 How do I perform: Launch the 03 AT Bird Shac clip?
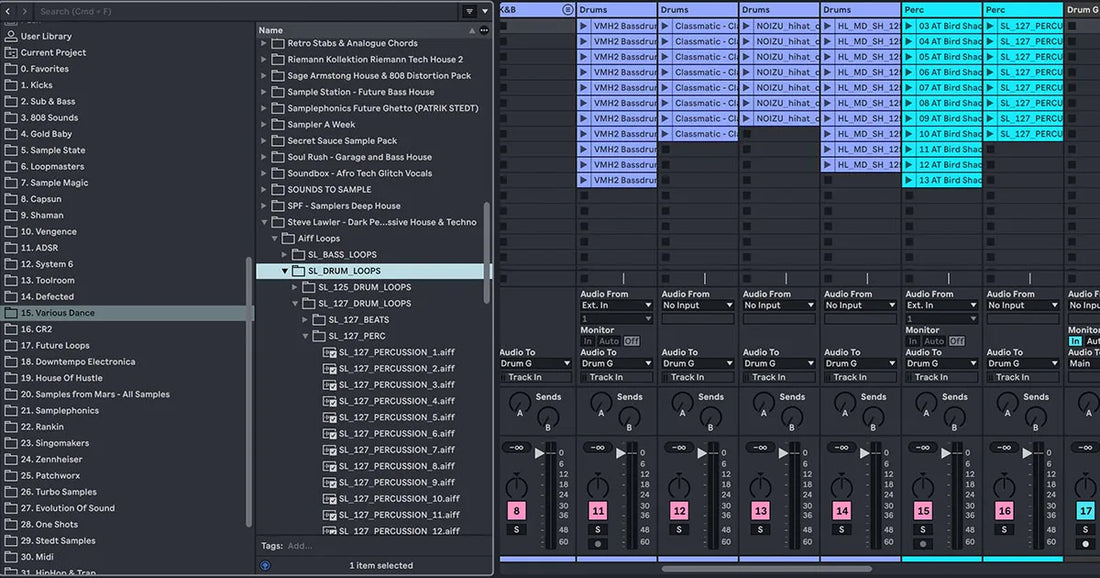pos(909,26)
